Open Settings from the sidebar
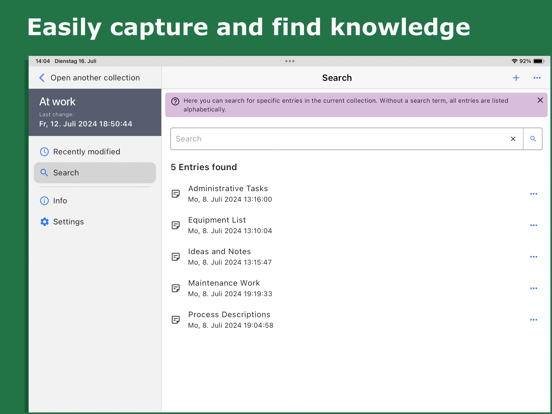This screenshot has height=414, width=552. [x=95, y=222]
